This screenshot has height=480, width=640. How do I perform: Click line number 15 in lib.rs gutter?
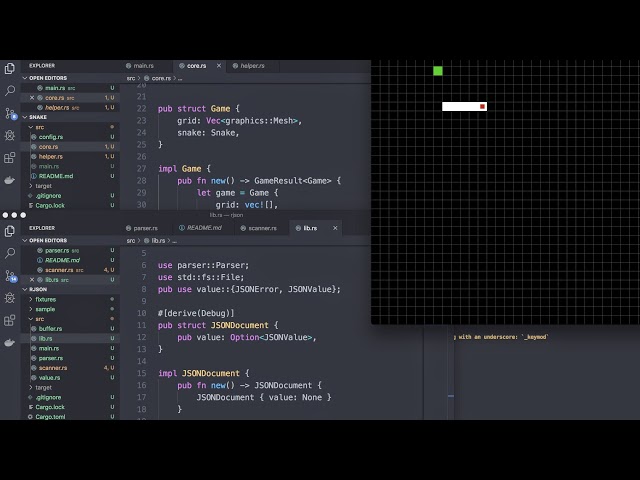coord(141,373)
